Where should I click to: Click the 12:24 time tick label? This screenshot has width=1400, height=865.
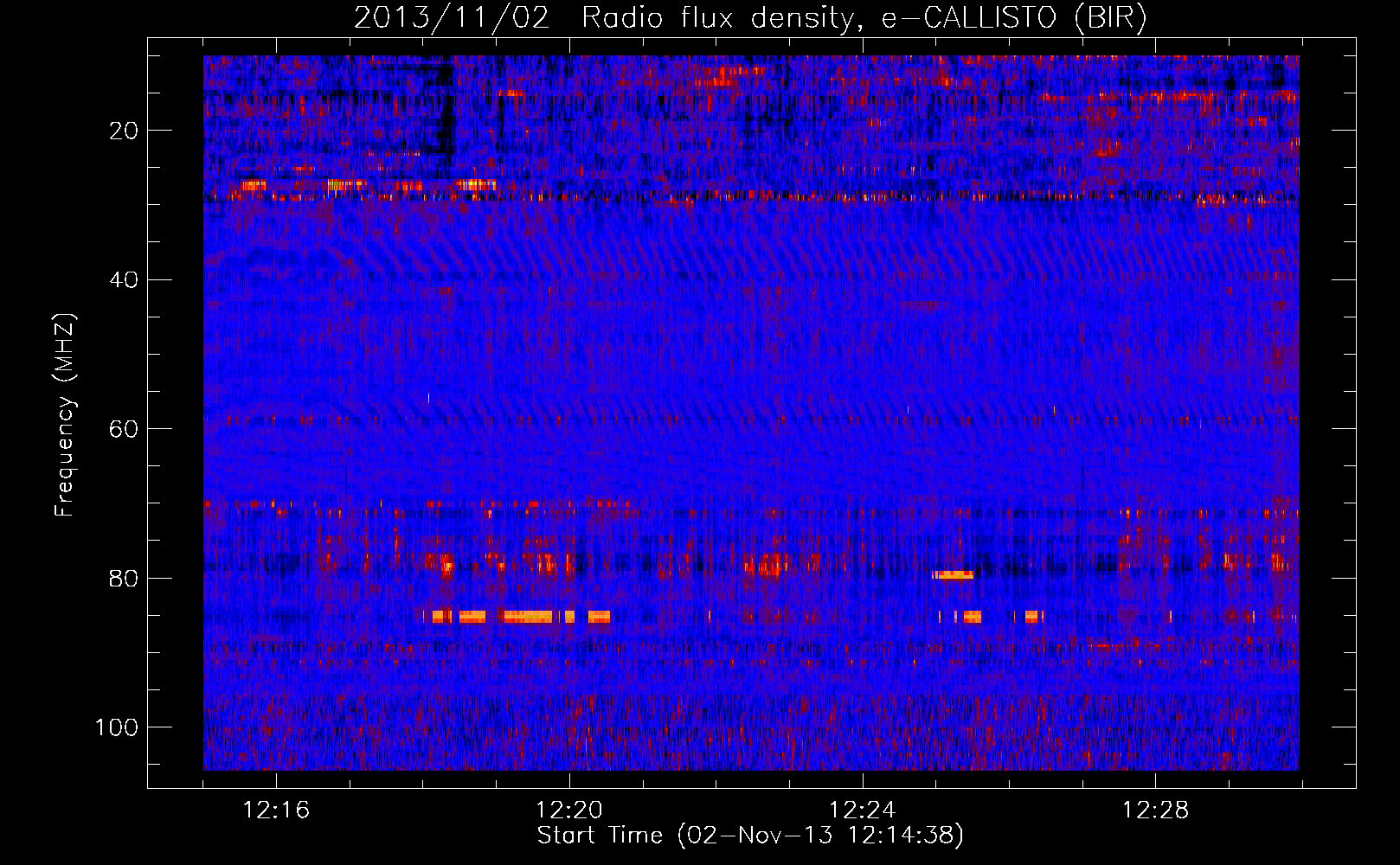863,811
